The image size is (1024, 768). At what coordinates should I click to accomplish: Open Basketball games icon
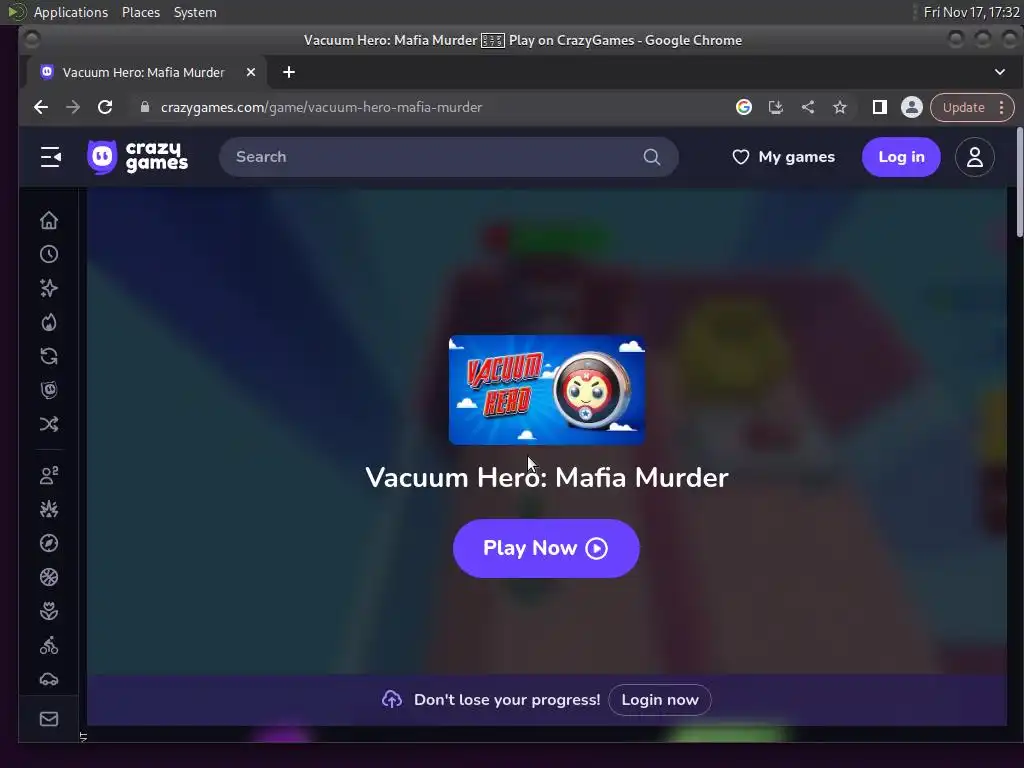click(49, 577)
